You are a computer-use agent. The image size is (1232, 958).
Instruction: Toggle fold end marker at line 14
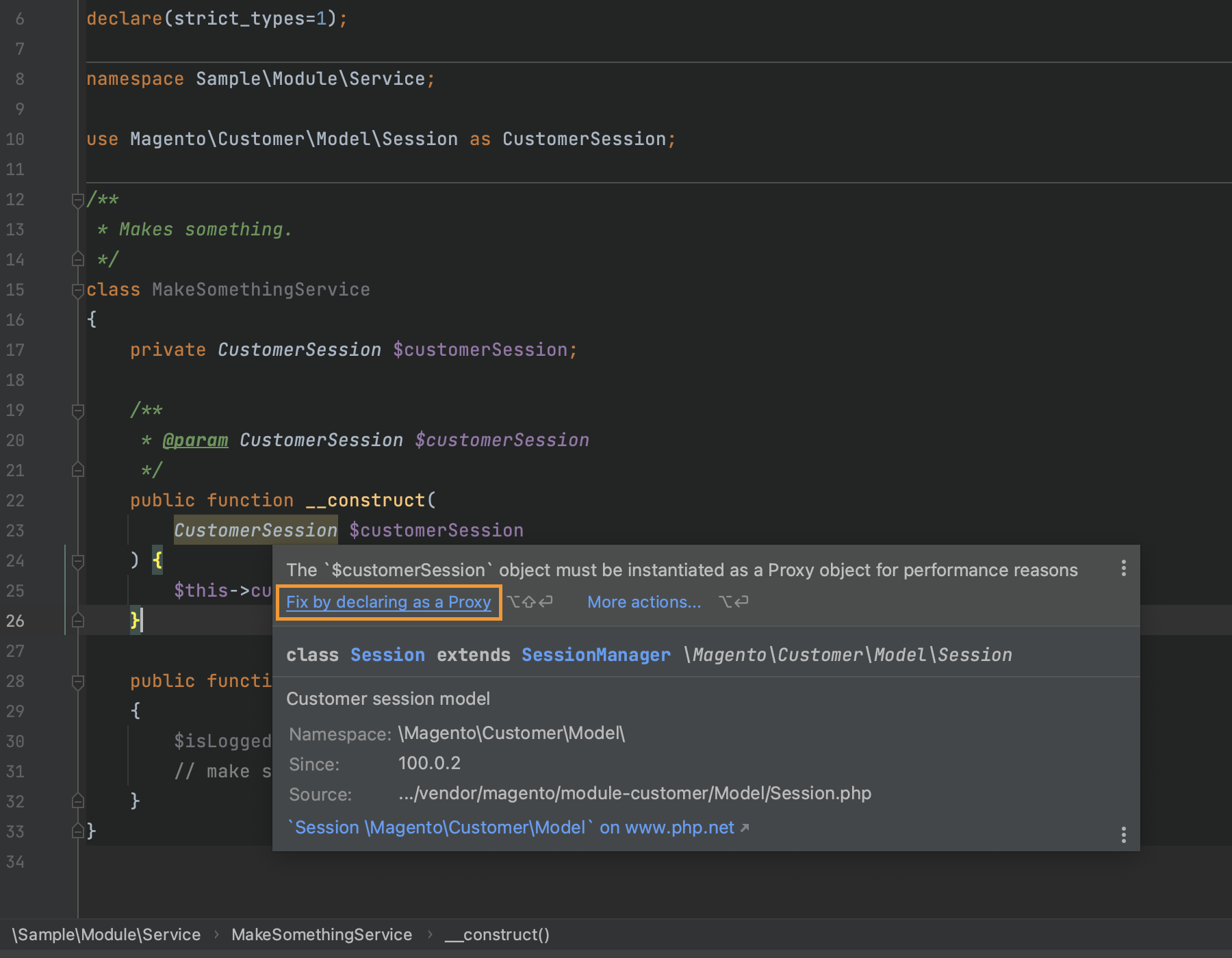tap(78, 259)
